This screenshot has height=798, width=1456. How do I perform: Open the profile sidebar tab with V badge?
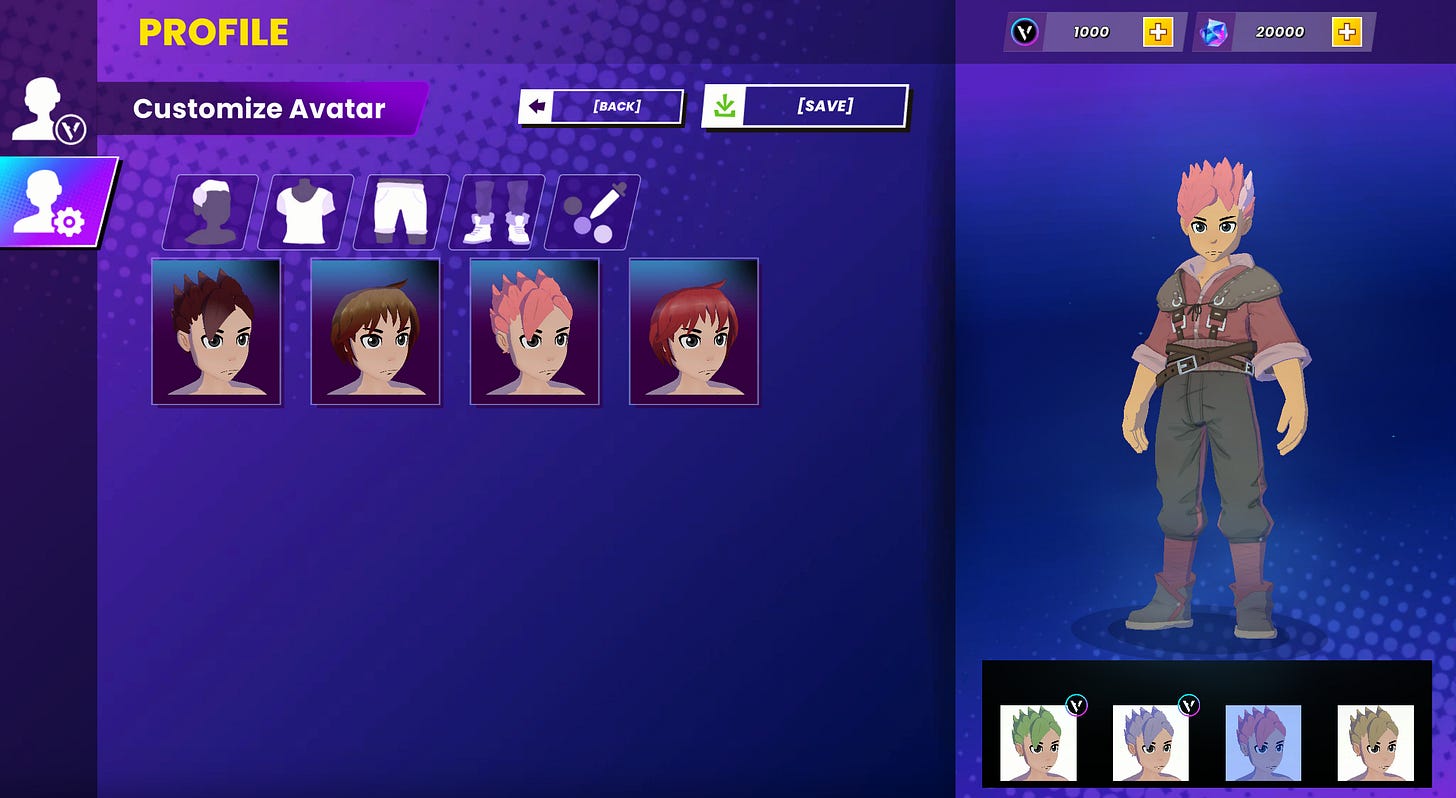click(x=48, y=109)
